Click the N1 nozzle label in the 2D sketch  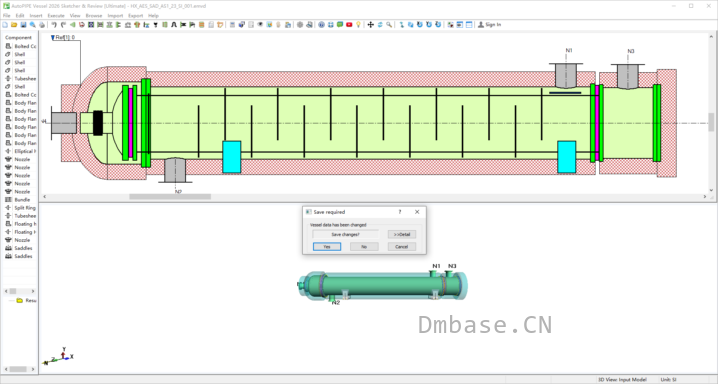click(569, 50)
